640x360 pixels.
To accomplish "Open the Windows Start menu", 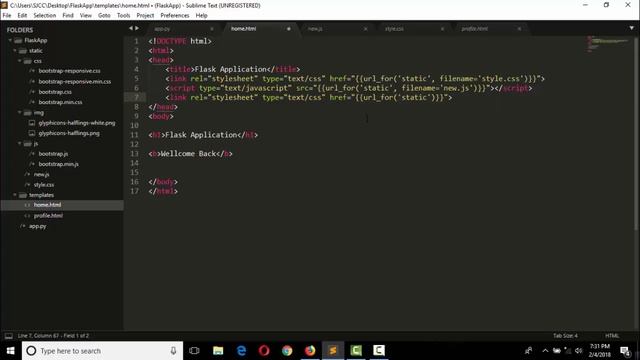I will 11,351.
